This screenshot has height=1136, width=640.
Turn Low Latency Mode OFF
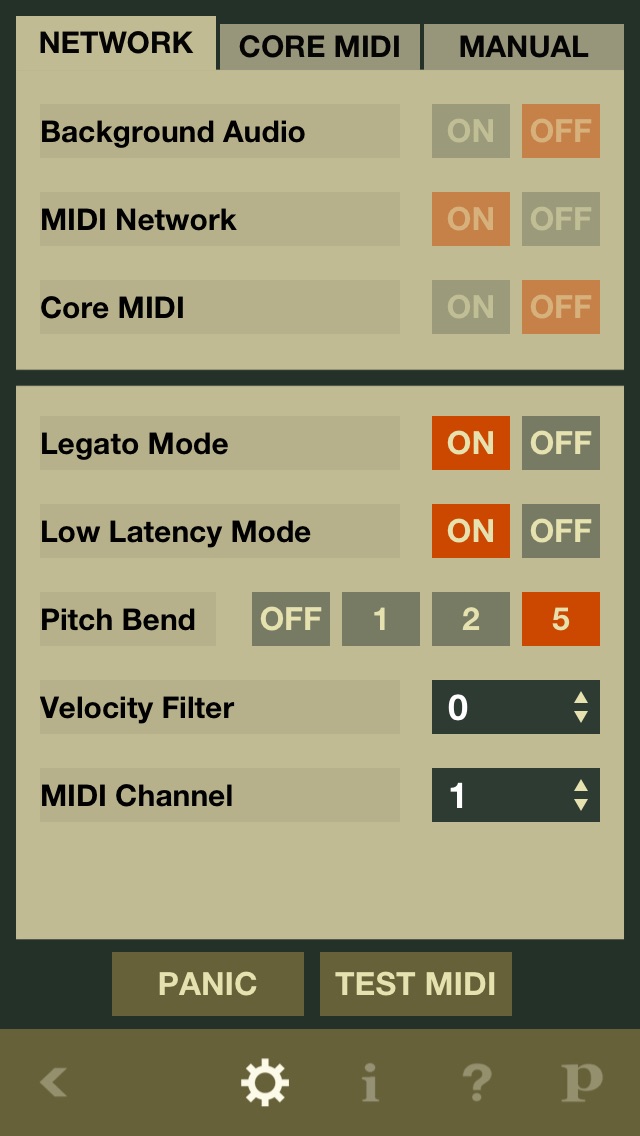561,531
